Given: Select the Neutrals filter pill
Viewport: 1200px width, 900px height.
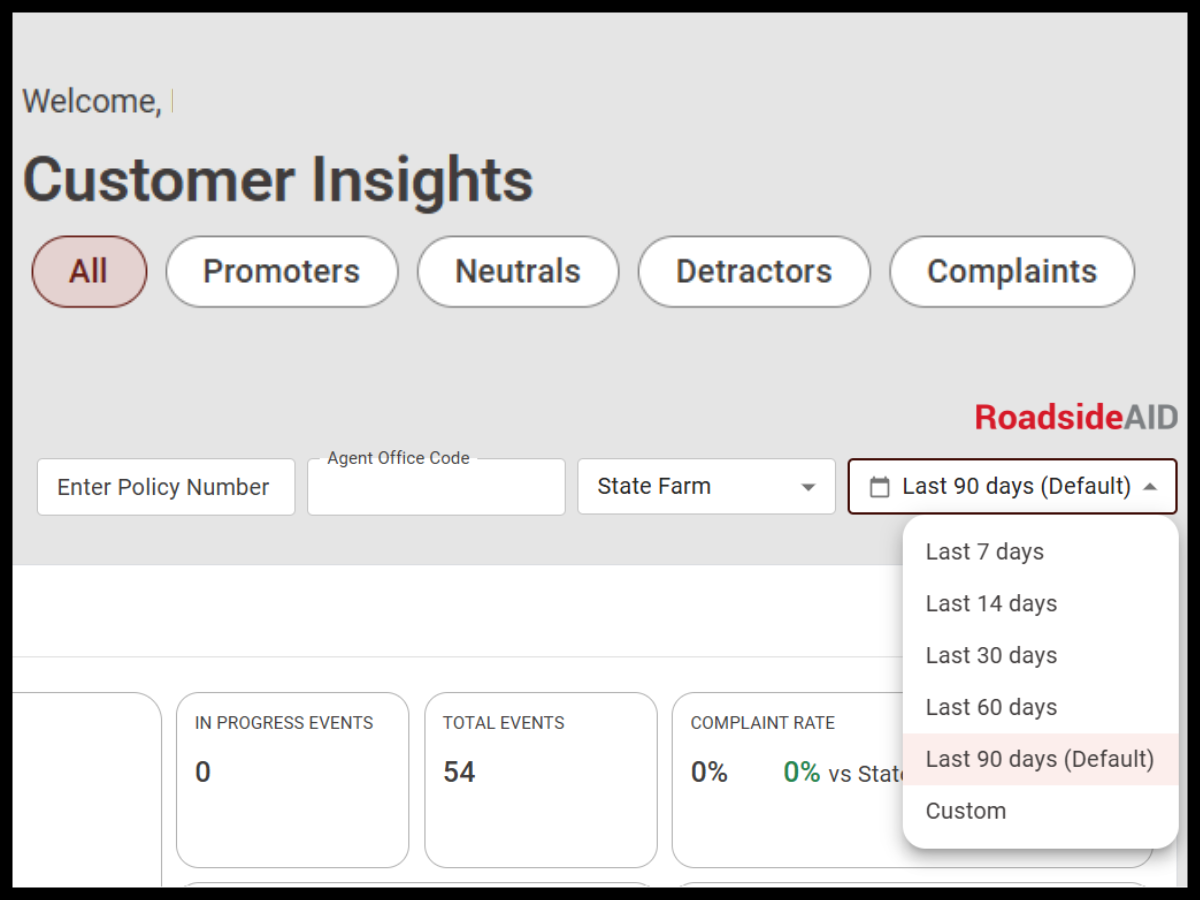Looking at the screenshot, I should pos(517,271).
